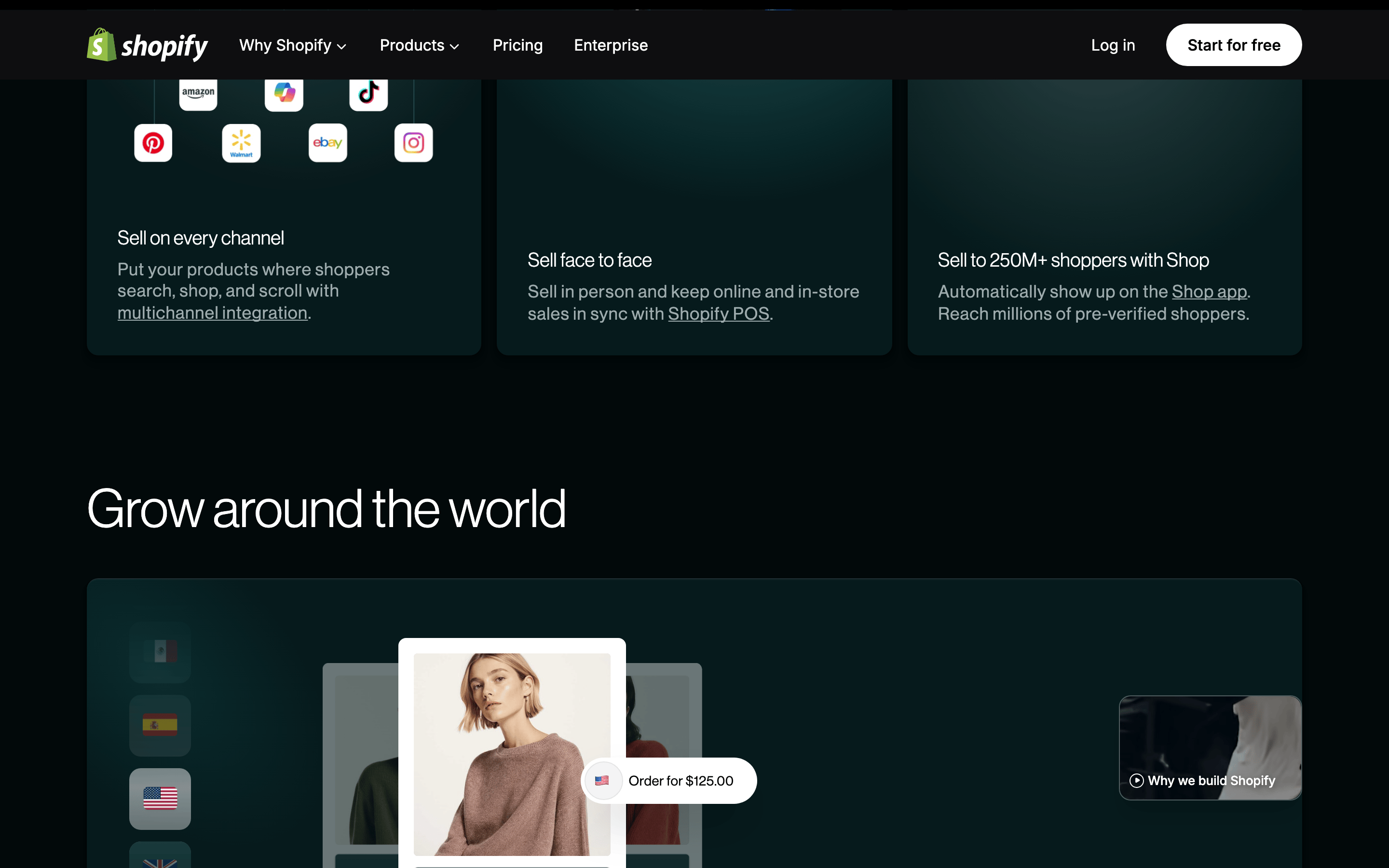1389x868 pixels.
Task: Select the TikTok channel icon
Action: (x=368, y=94)
